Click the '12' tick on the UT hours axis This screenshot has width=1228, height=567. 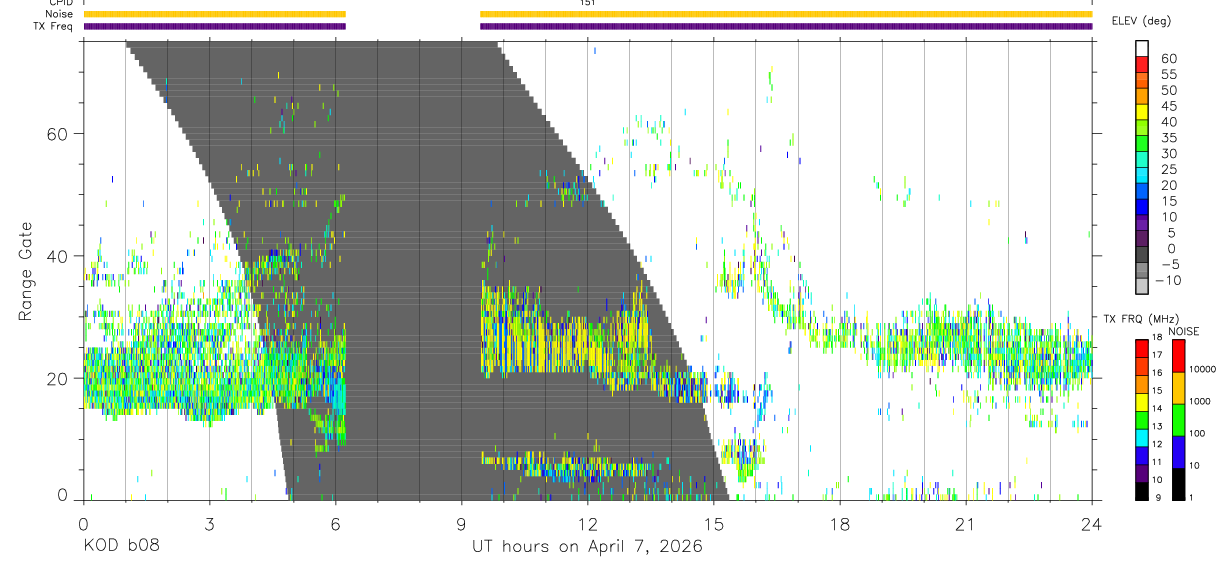coord(588,523)
